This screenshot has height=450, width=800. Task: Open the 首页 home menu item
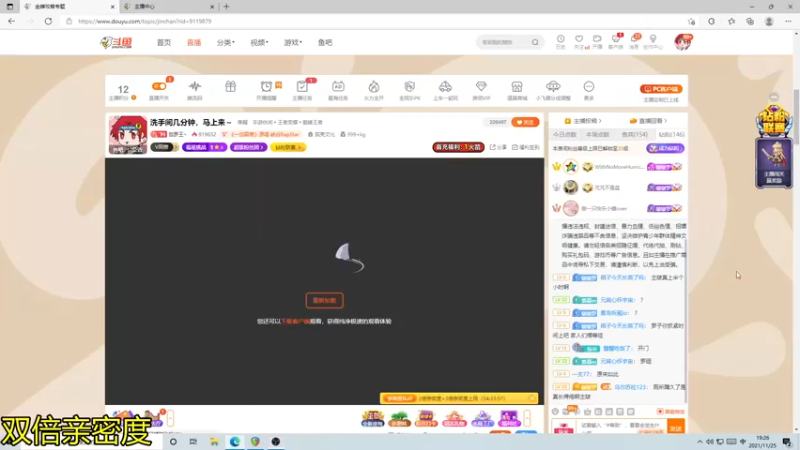164,42
